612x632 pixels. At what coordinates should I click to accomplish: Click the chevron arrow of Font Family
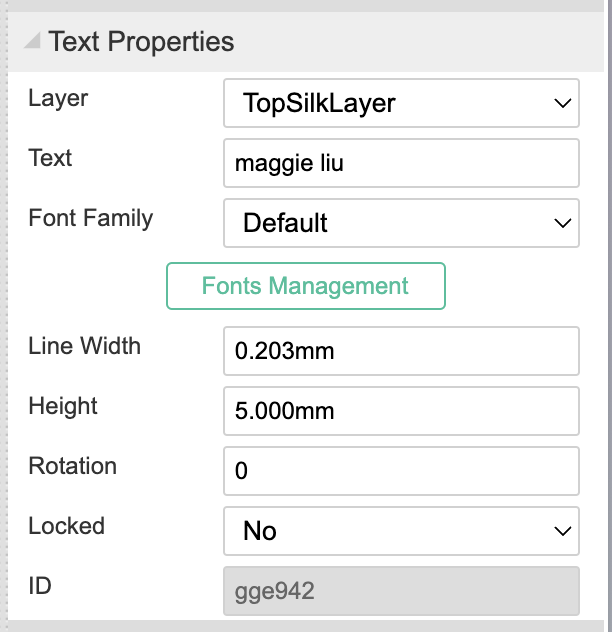pos(562,223)
